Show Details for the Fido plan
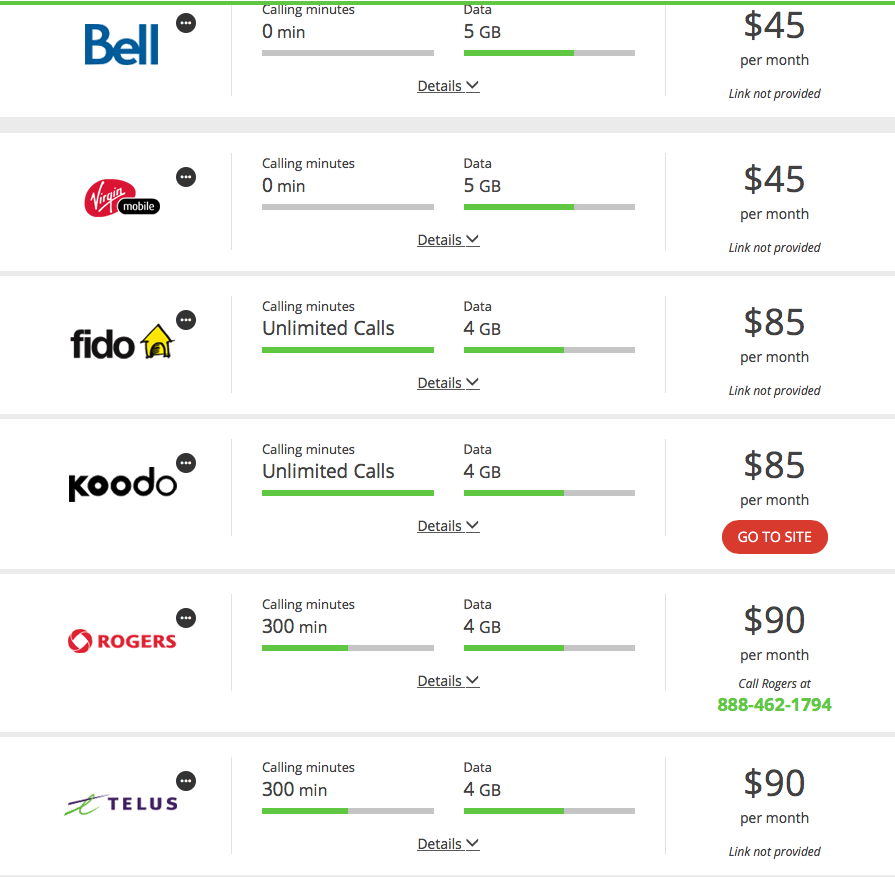 pos(448,383)
